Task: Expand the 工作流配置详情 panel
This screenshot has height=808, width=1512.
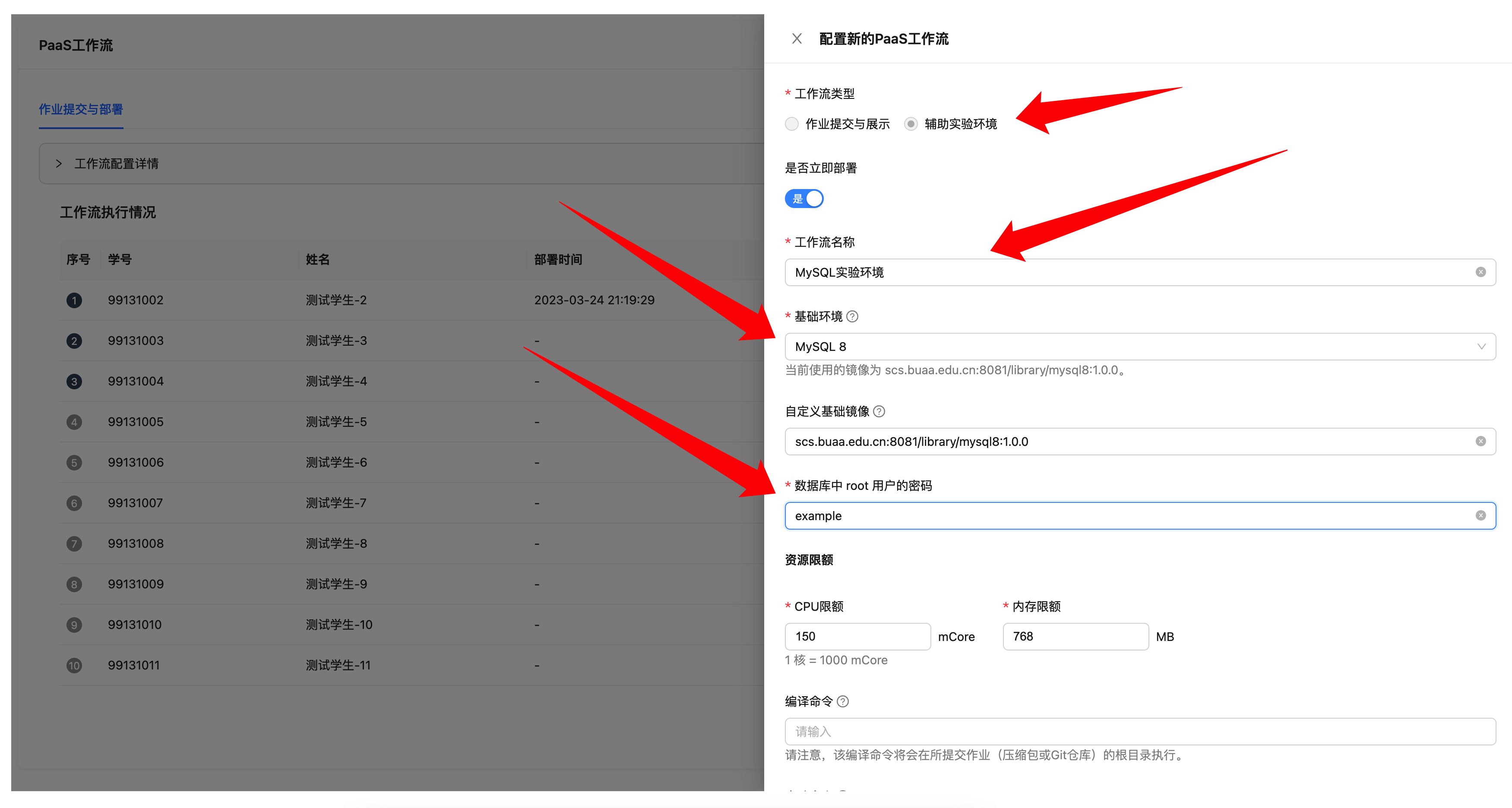Action: 116,164
